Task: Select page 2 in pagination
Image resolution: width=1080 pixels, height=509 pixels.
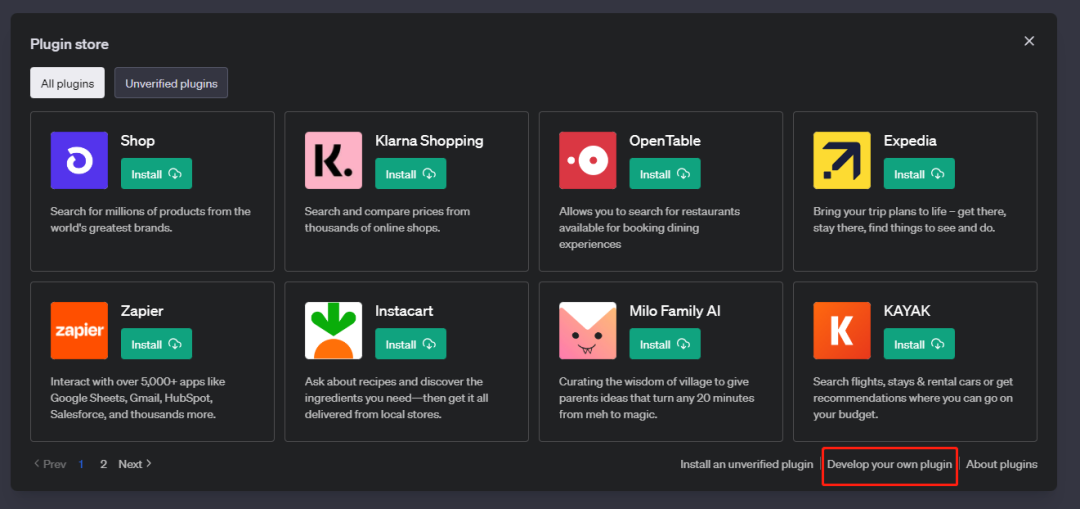Action: click(x=103, y=464)
